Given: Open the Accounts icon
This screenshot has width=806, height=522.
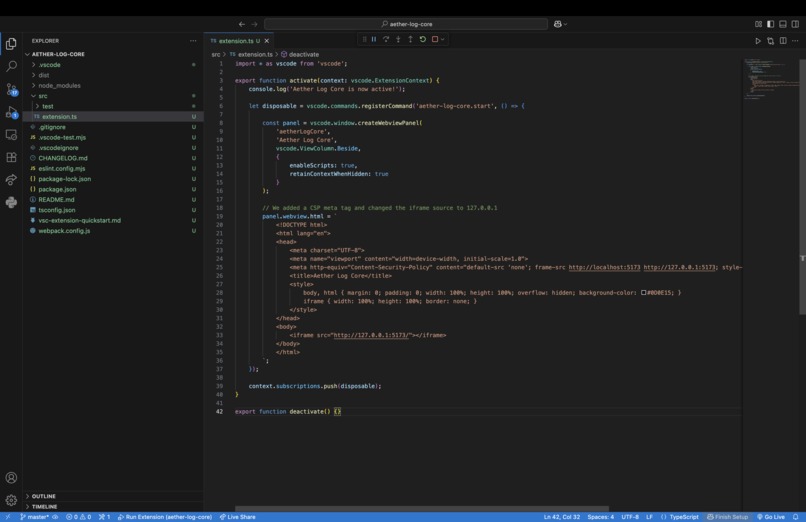Looking at the screenshot, I should 11,478.
